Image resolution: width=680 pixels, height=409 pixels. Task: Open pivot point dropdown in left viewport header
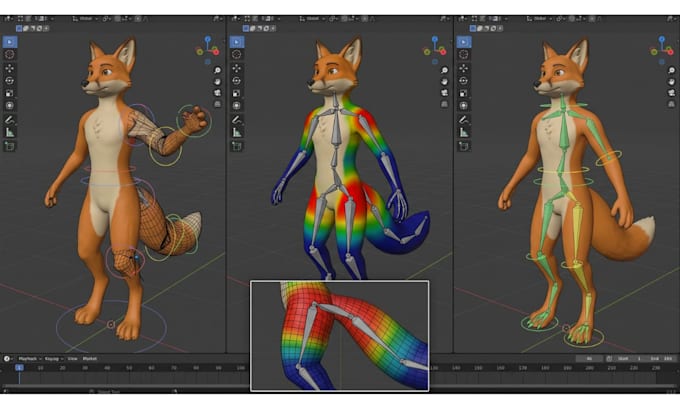point(107,19)
